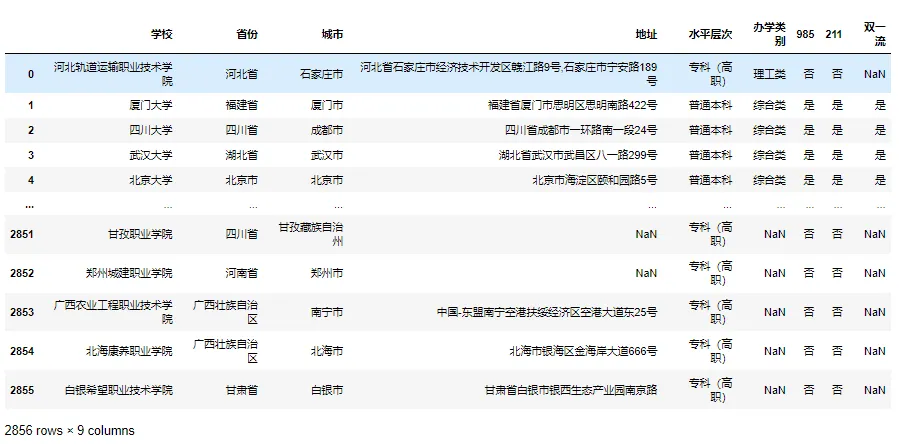The width and height of the screenshot is (899, 444).
Task: Click the 北海市 city cell
Action: click(x=327, y=351)
